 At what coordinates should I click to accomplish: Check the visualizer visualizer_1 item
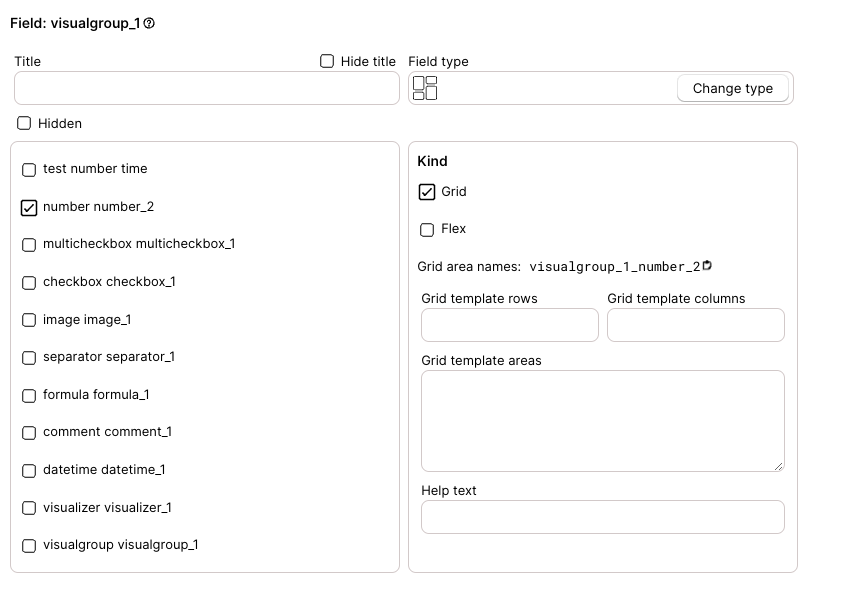pyautogui.click(x=29, y=508)
